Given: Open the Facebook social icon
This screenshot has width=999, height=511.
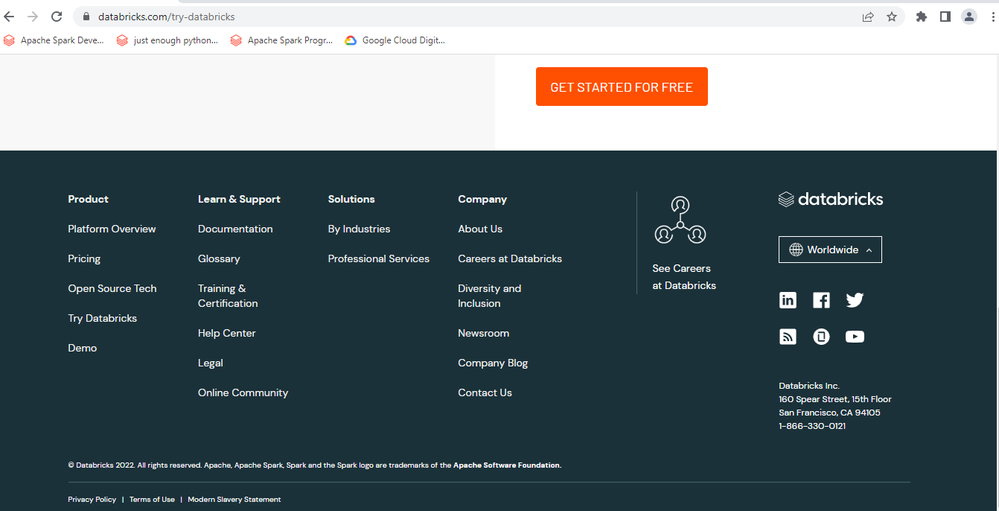Looking at the screenshot, I should tap(821, 300).
